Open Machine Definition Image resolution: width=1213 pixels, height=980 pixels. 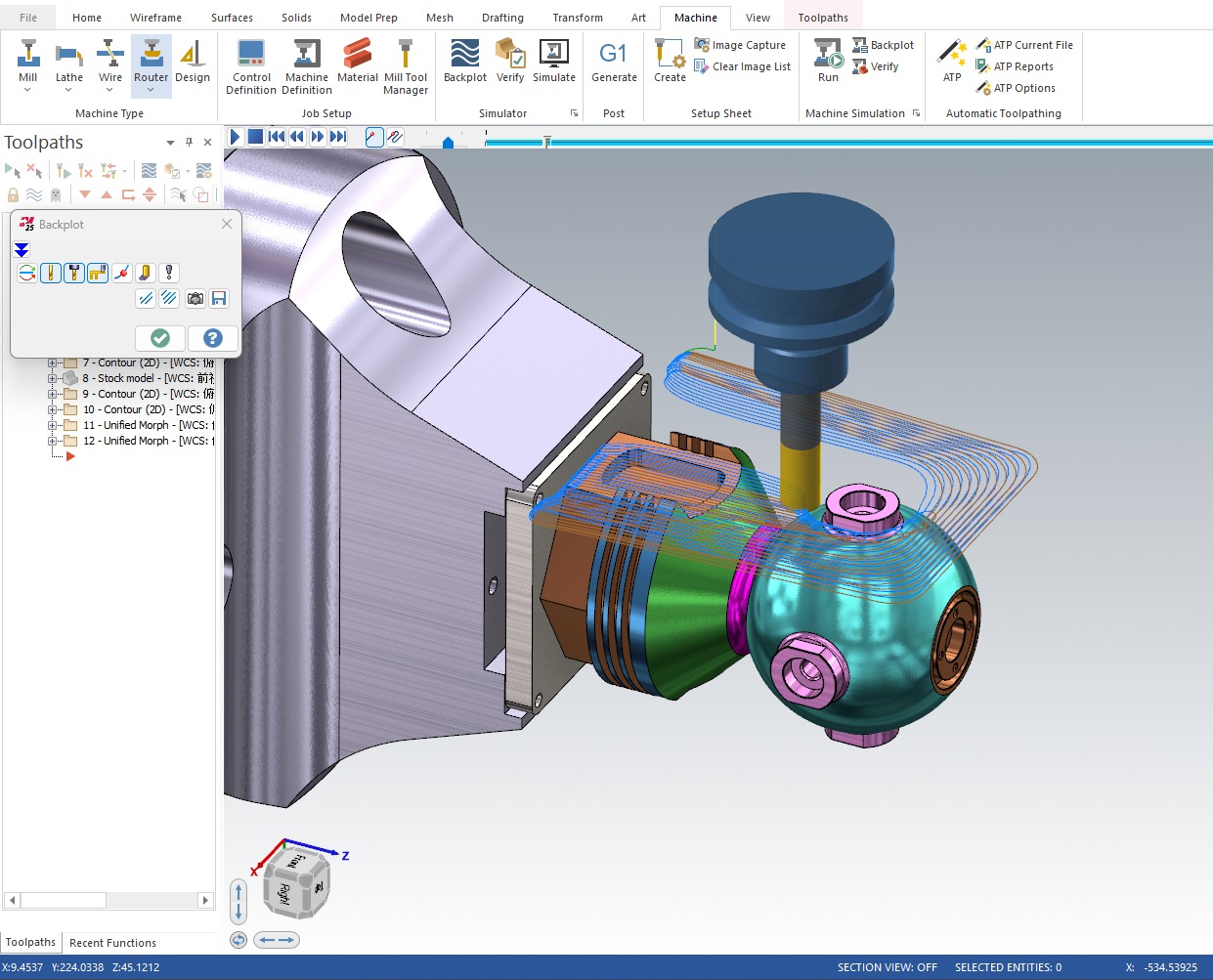tap(307, 66)
